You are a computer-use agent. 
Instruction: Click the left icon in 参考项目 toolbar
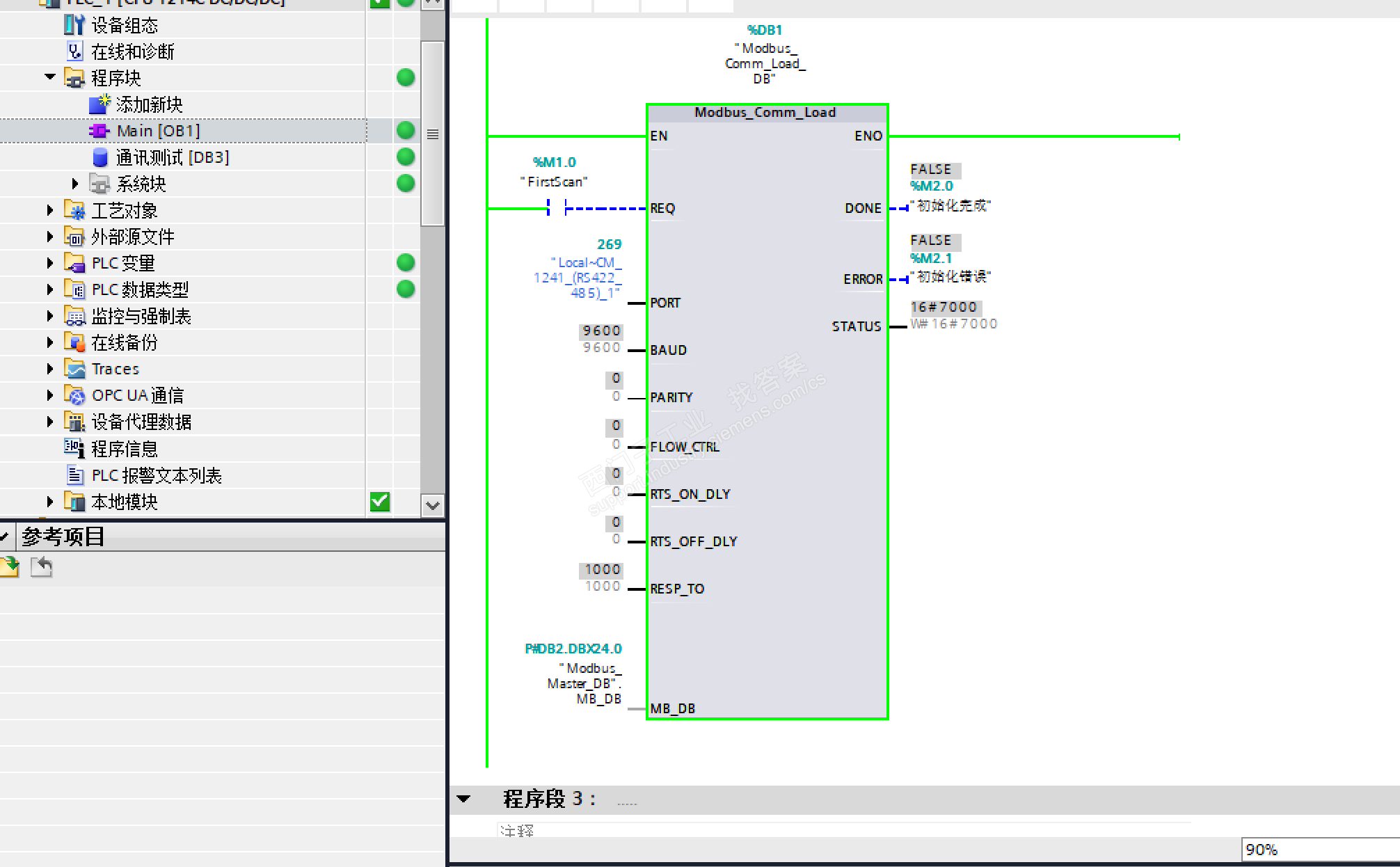[x=10, y=567]
